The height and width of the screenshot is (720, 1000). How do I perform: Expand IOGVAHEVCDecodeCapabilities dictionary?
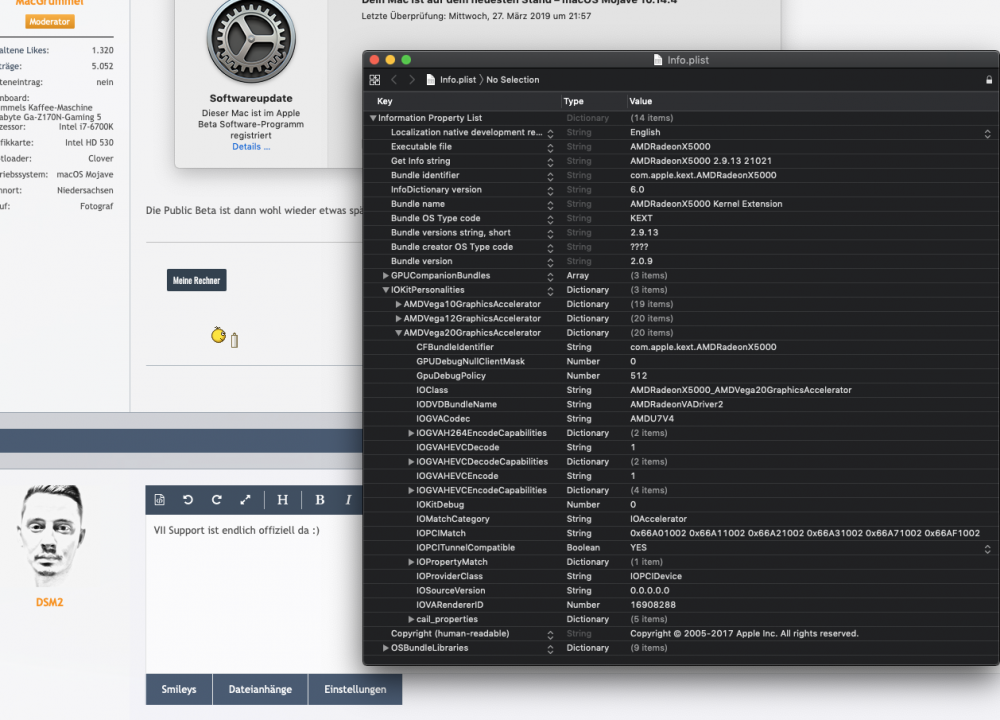point(411,462)
